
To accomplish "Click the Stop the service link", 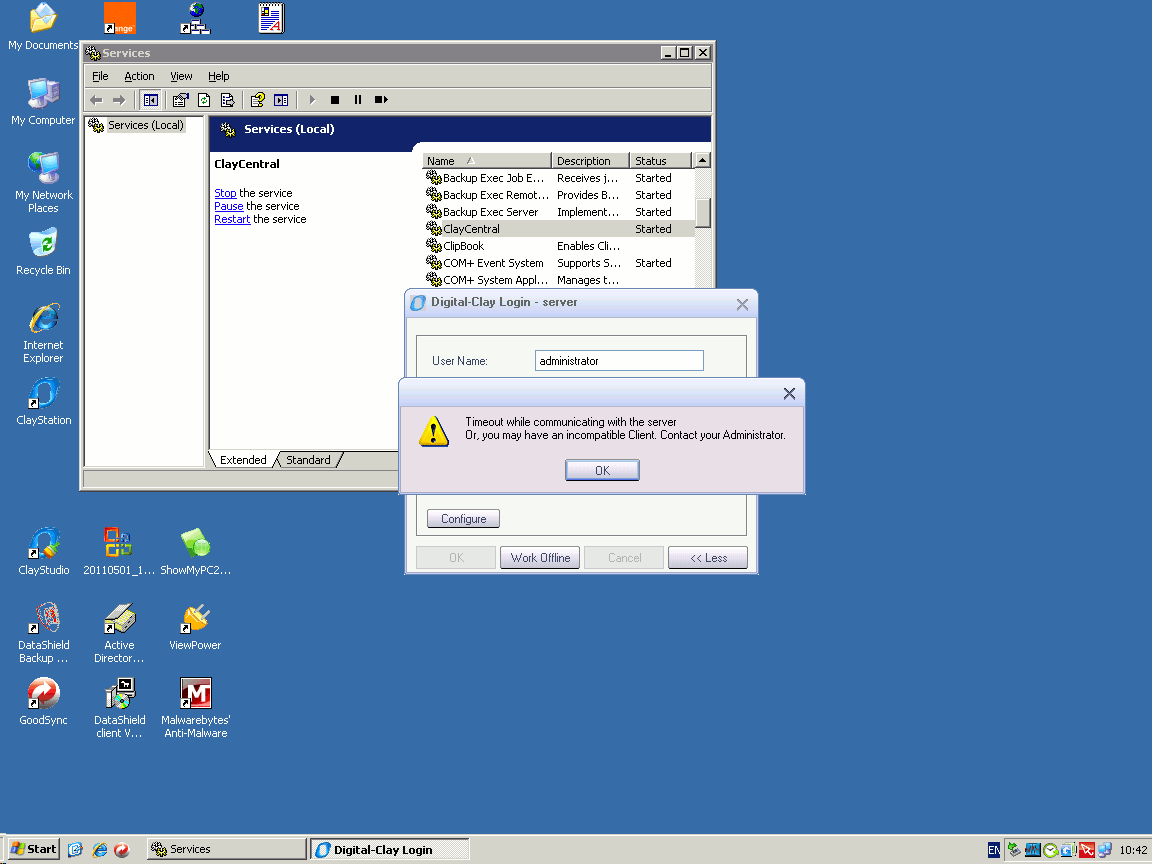I will pyautogui.click(x=225, y=193).
